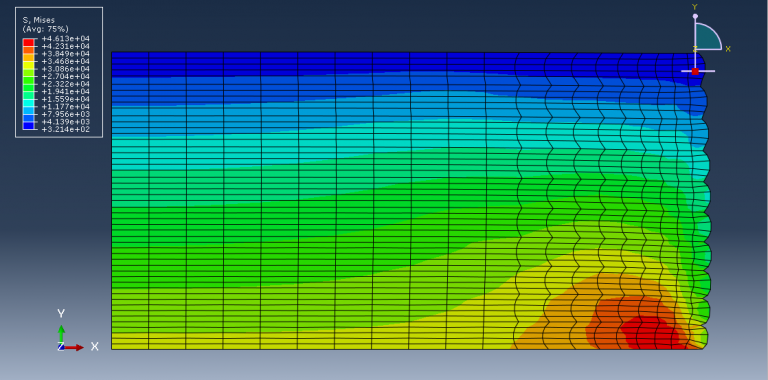Select the +4.613e+04 maximum legend value
Screen dimensions: 768x380
click(x=66, y=39)
